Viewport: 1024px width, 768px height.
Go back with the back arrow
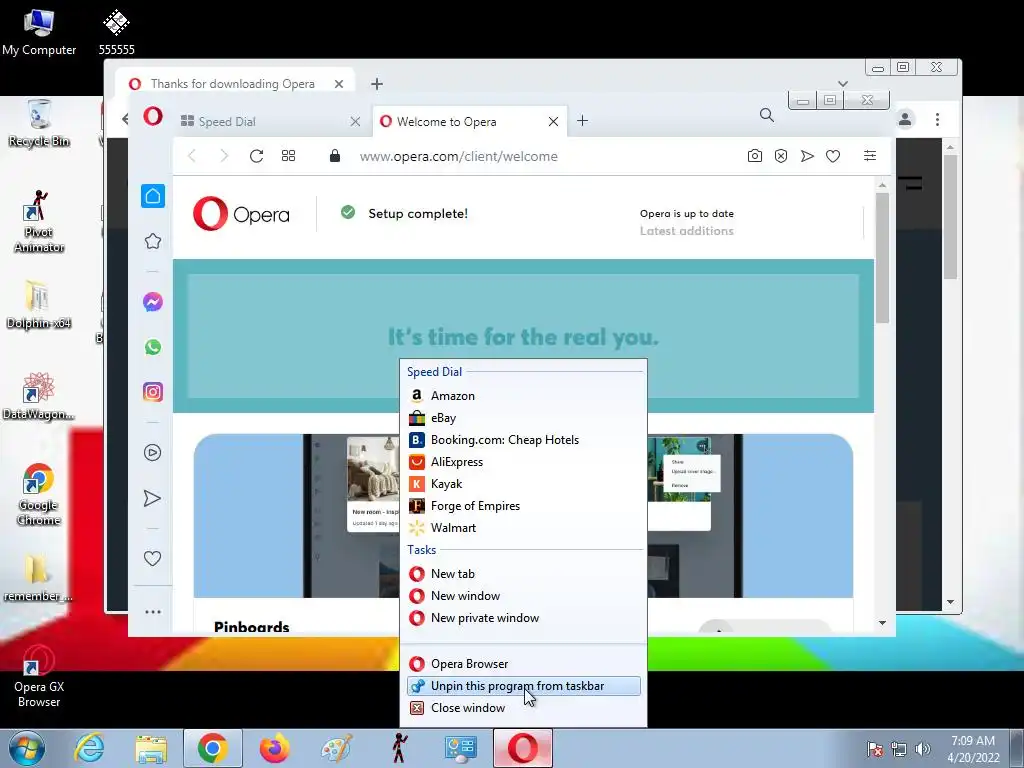192,156
